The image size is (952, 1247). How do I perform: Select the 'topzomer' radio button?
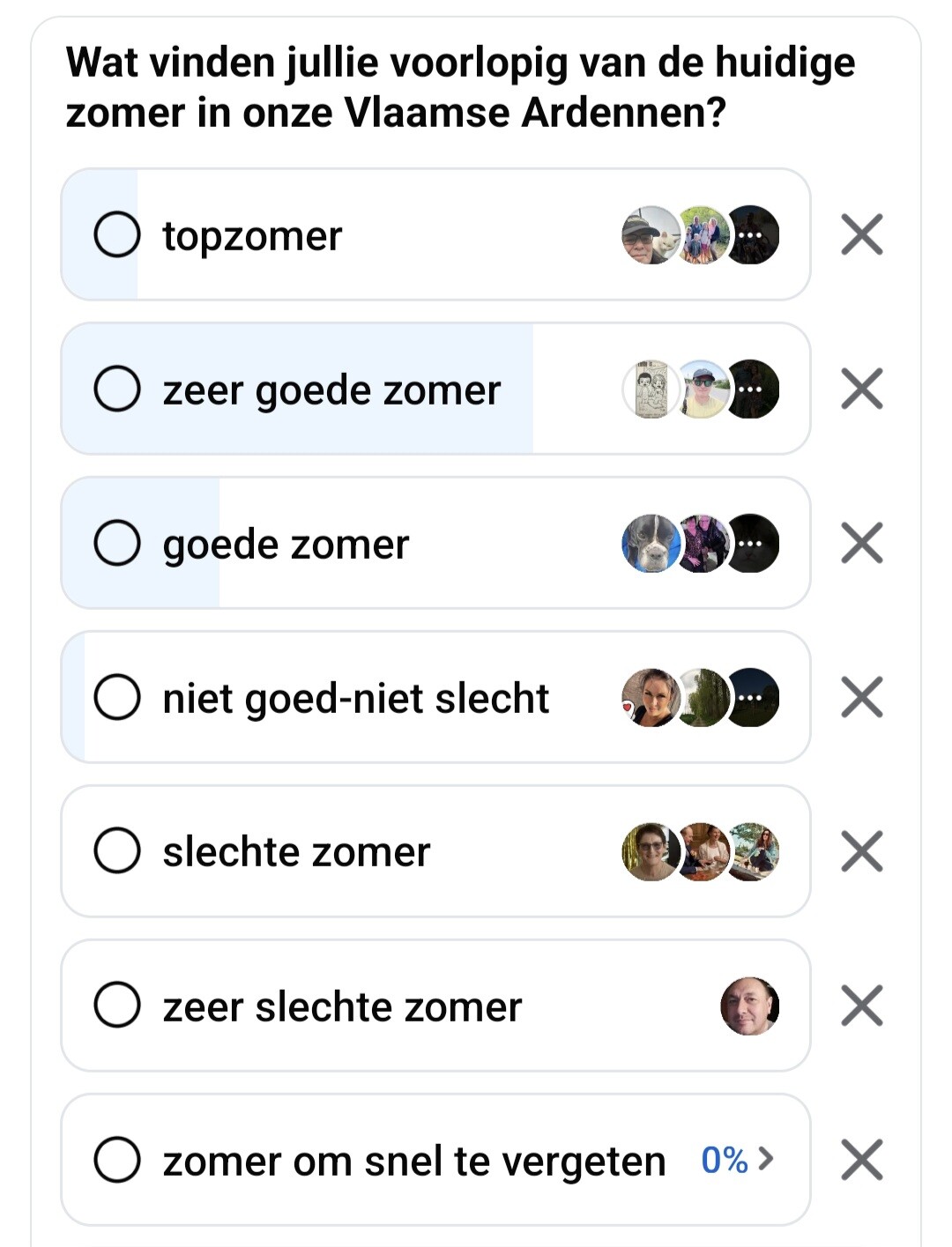(x=117, y=234)
